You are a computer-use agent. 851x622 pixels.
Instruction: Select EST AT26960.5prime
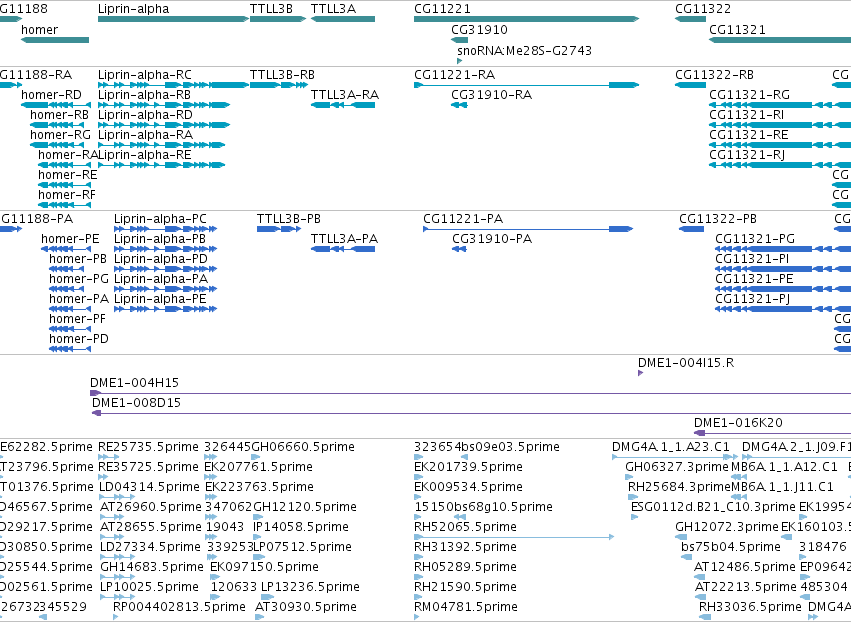point(151,507)
